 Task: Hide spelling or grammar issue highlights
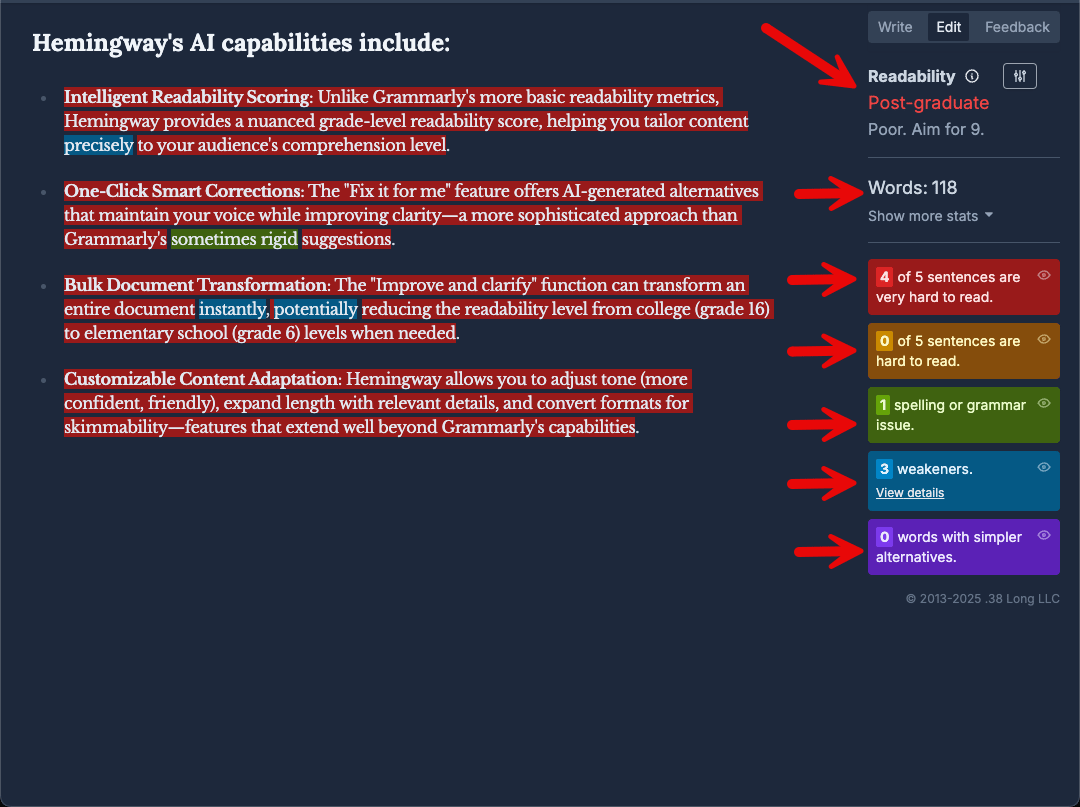point(1043,404)
